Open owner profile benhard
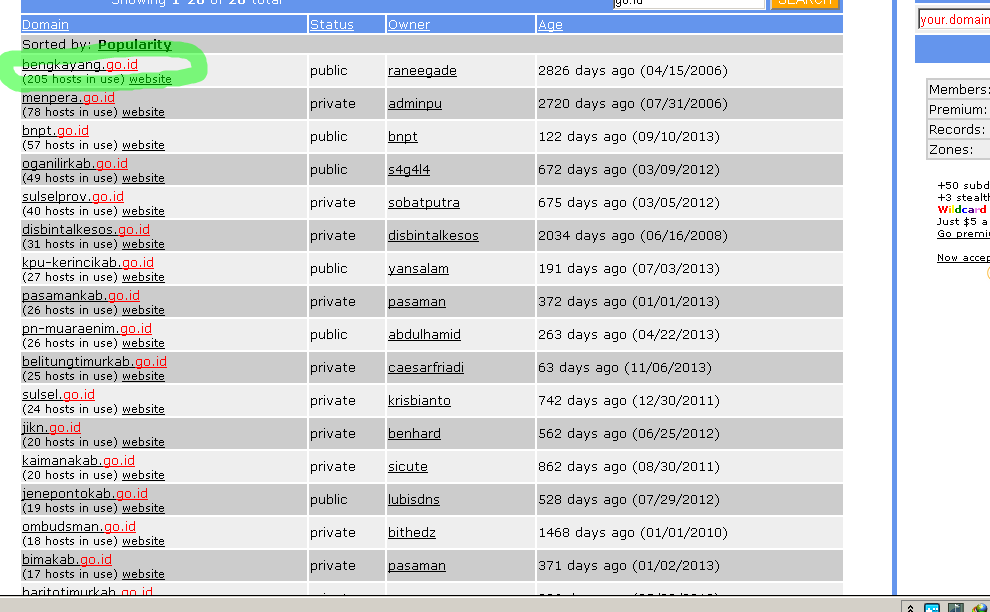The width and height of the screenshot is (990, 612). [x=414, y=433]
